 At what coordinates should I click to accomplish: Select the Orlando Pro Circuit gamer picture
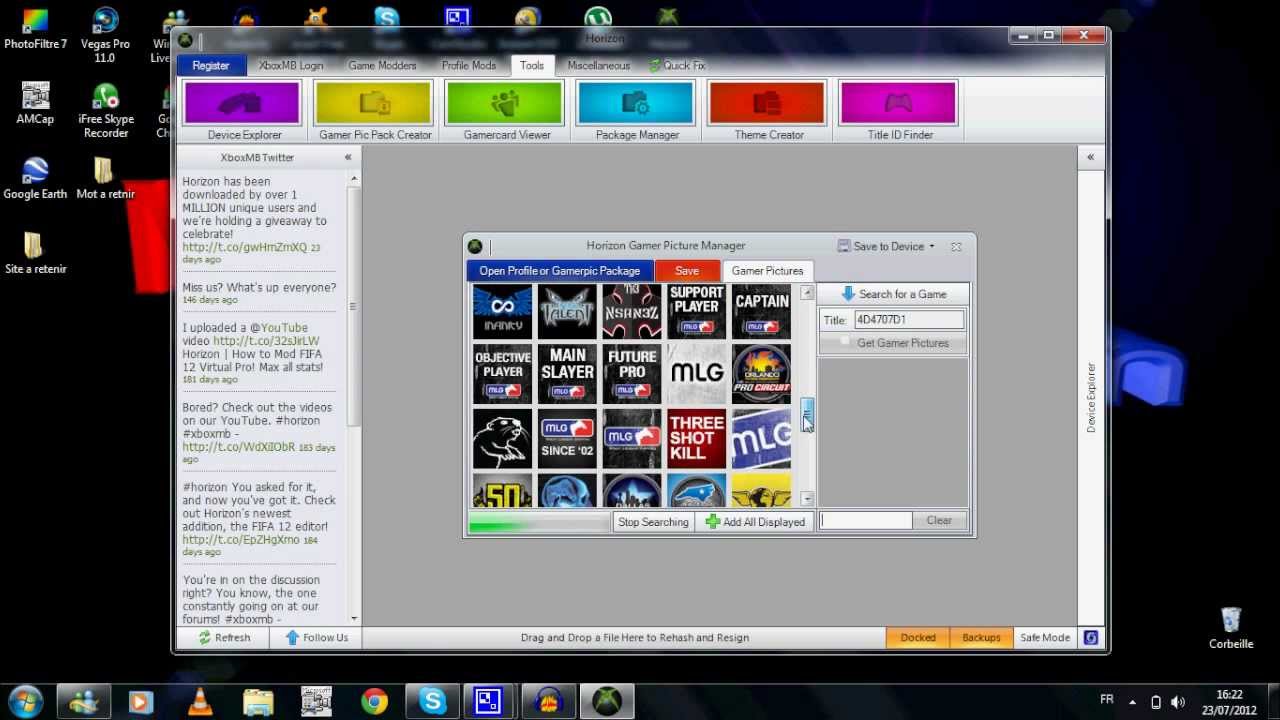click(761, 373)
